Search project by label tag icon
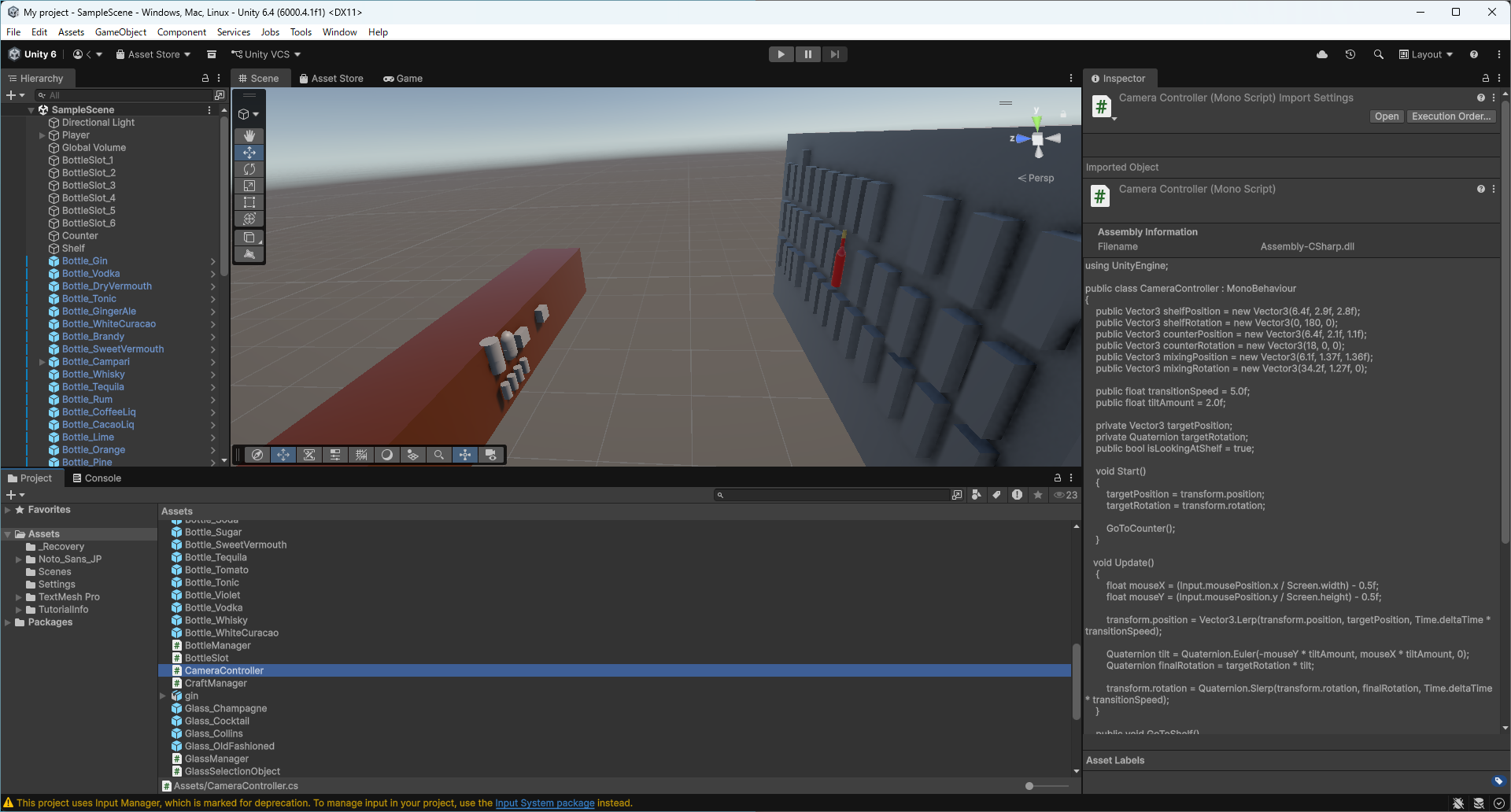 coord(997,495)
